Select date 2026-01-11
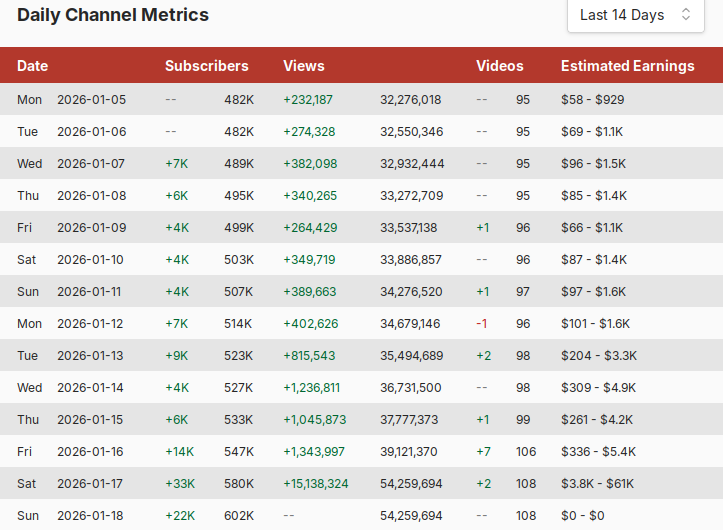Image resolution: width=723 pixels, height=530 pixels. (x=89, y=292)
